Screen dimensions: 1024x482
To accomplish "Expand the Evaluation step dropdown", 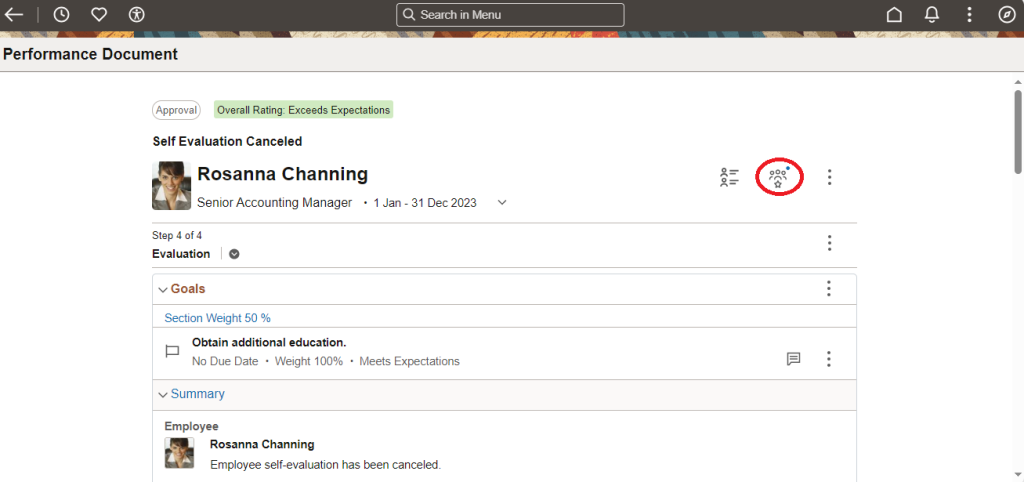I will pos(234,254).
